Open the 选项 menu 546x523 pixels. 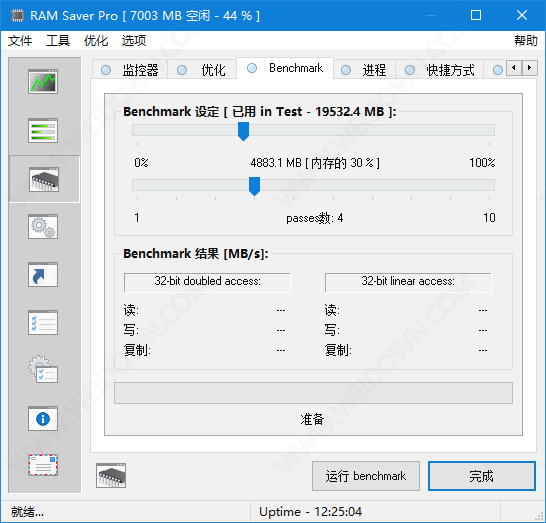[x=134, y=40]
